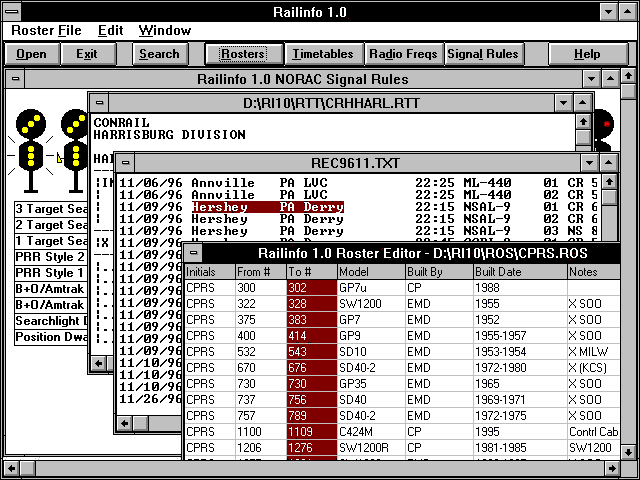
Task: Select the highlighted Hershey PA Derry row
Action: [267, 207]
